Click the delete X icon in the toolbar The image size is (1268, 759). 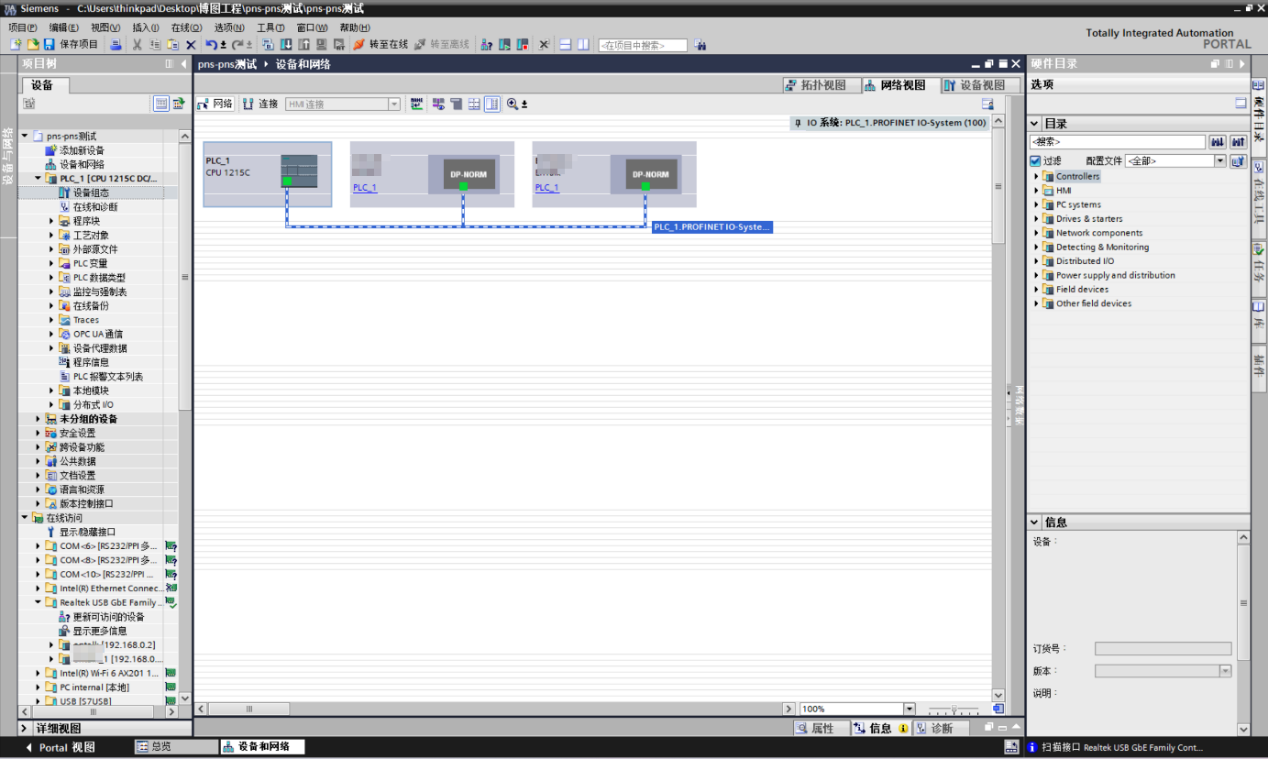(191, 45)
